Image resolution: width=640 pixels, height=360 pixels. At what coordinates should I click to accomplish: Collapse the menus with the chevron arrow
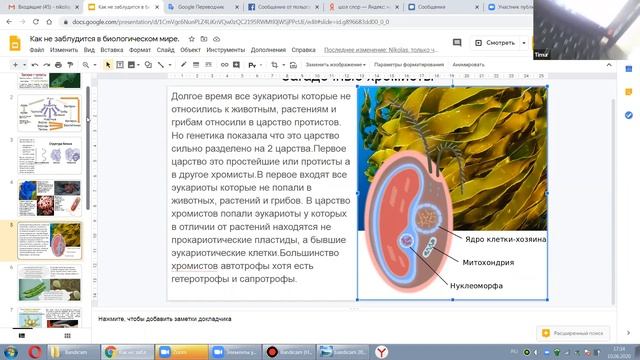pyautogui.click(x=609, y=65)
